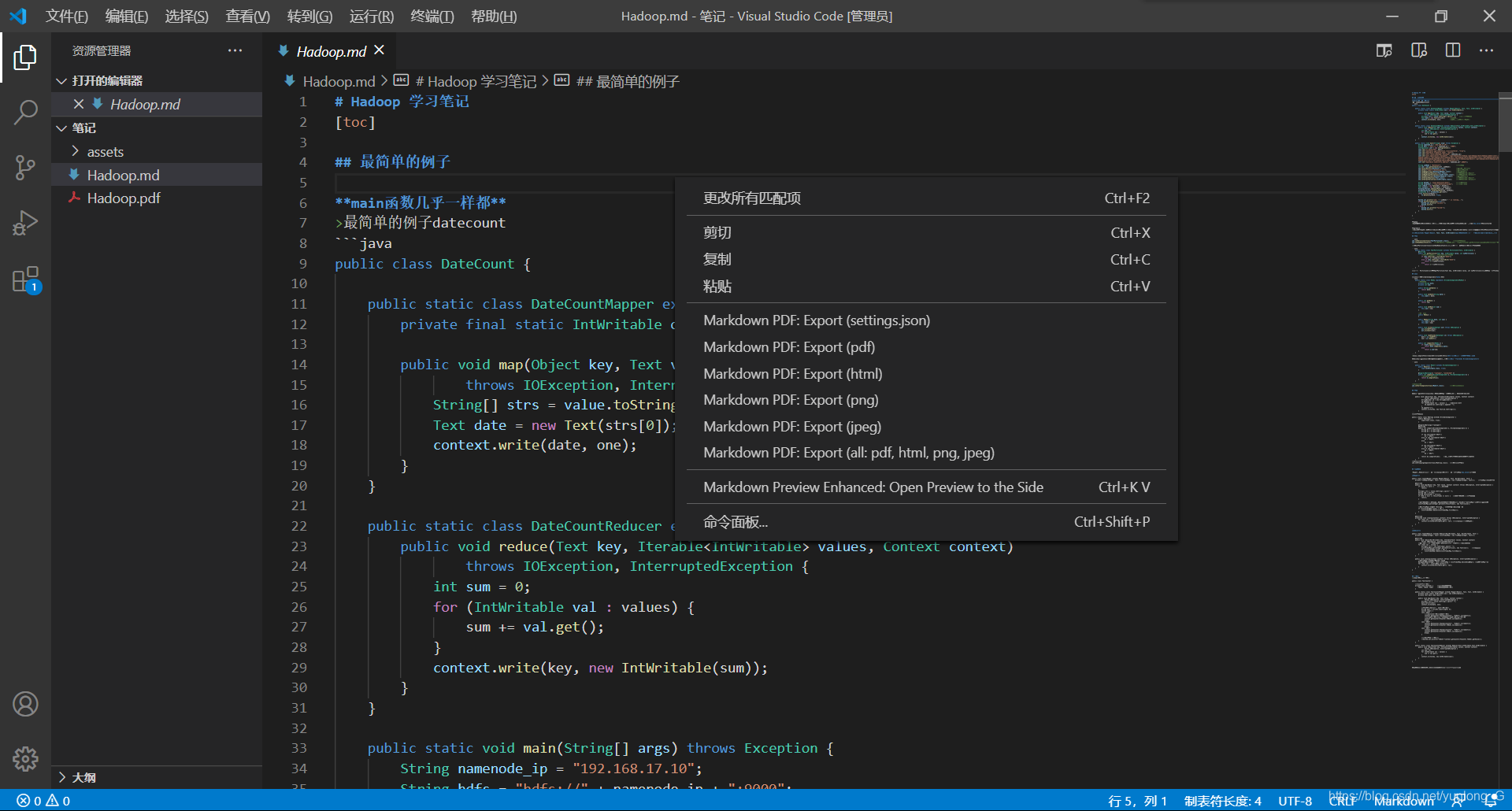Select Markdown PDF: Export (html)

[926, 374]
